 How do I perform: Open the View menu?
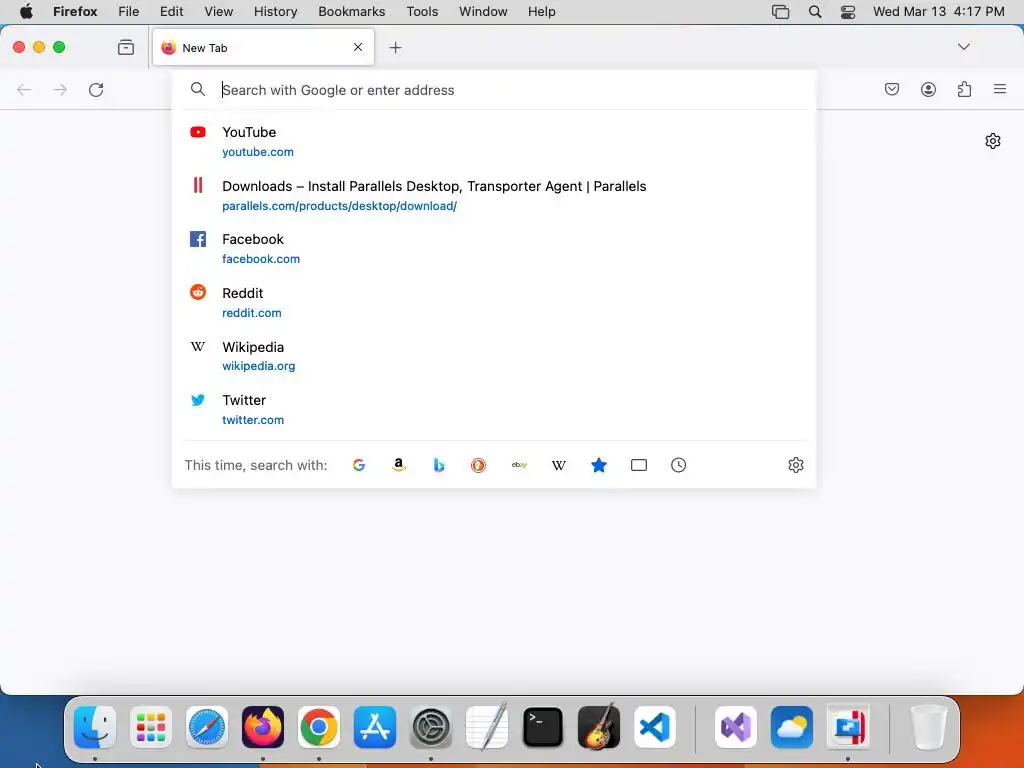(x=219, y=11)
